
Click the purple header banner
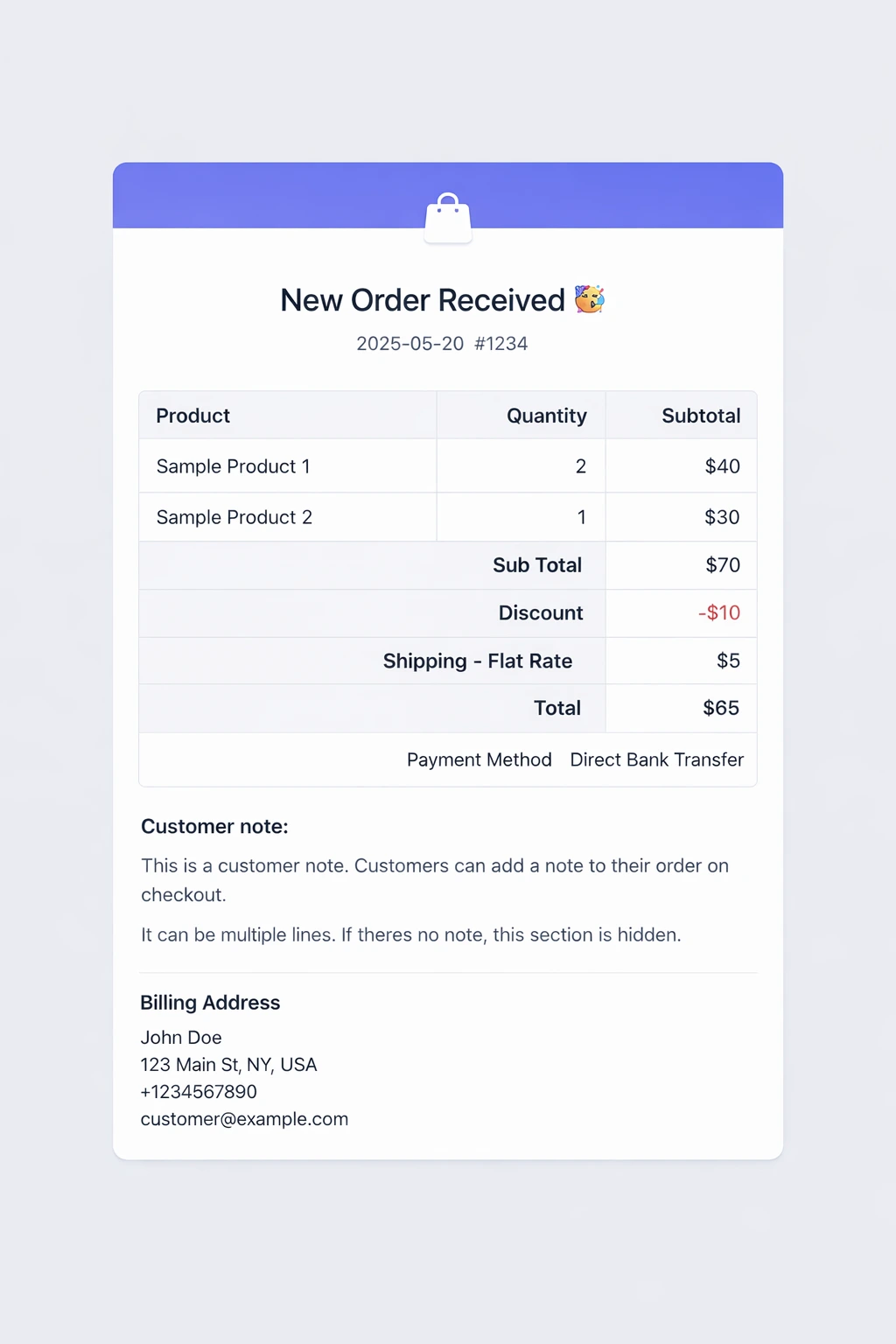pos(262,194)
